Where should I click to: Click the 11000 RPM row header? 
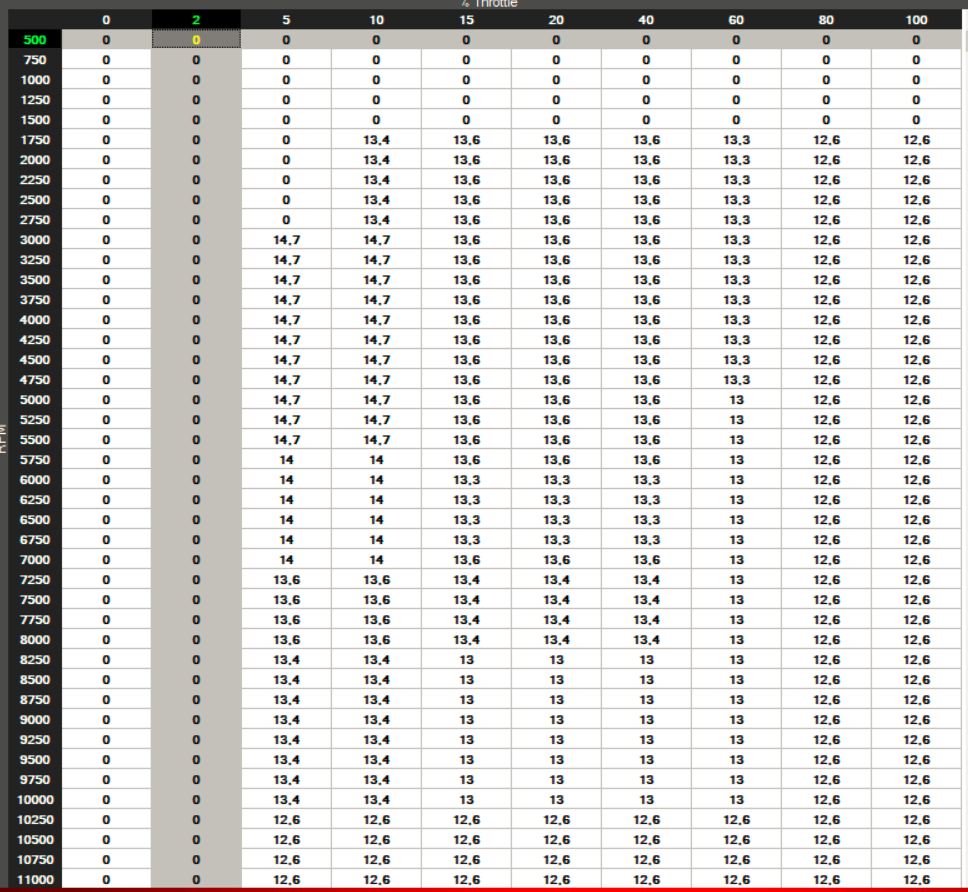[x=35, y=880]
